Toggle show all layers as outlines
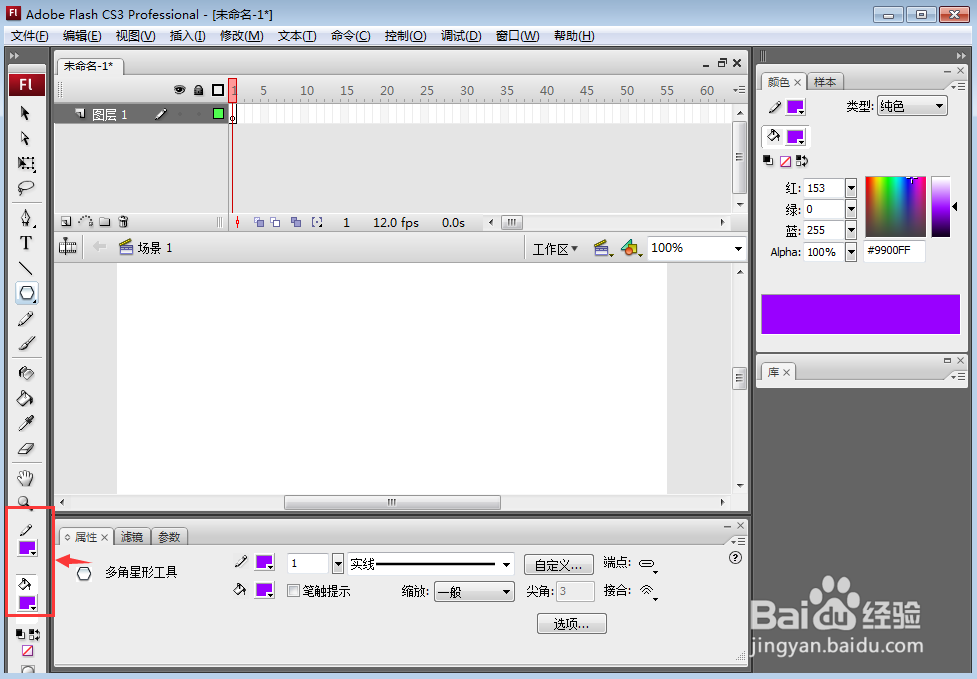 click(x=218, y=90)
